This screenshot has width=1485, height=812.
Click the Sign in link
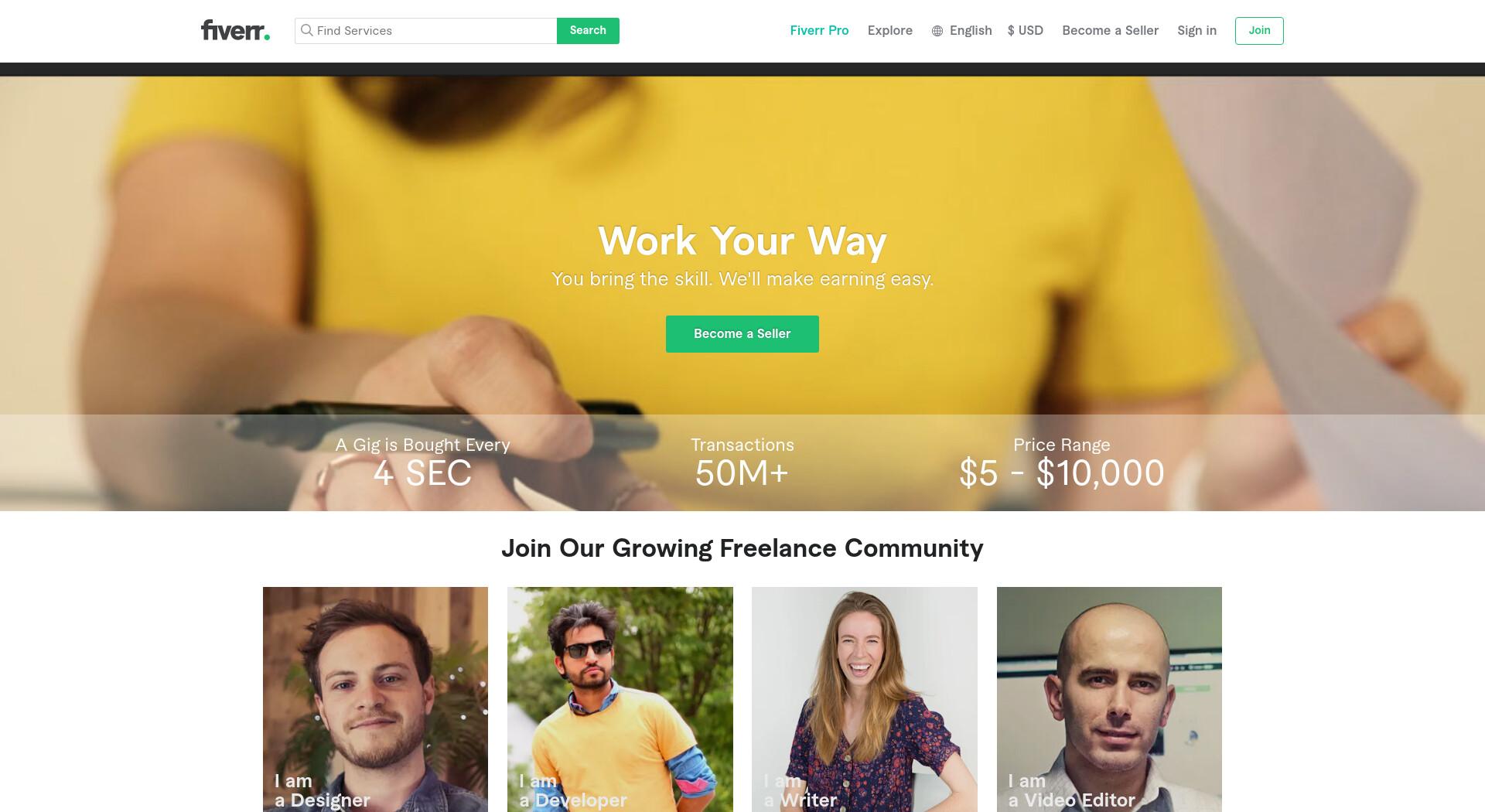[1197, 30]
